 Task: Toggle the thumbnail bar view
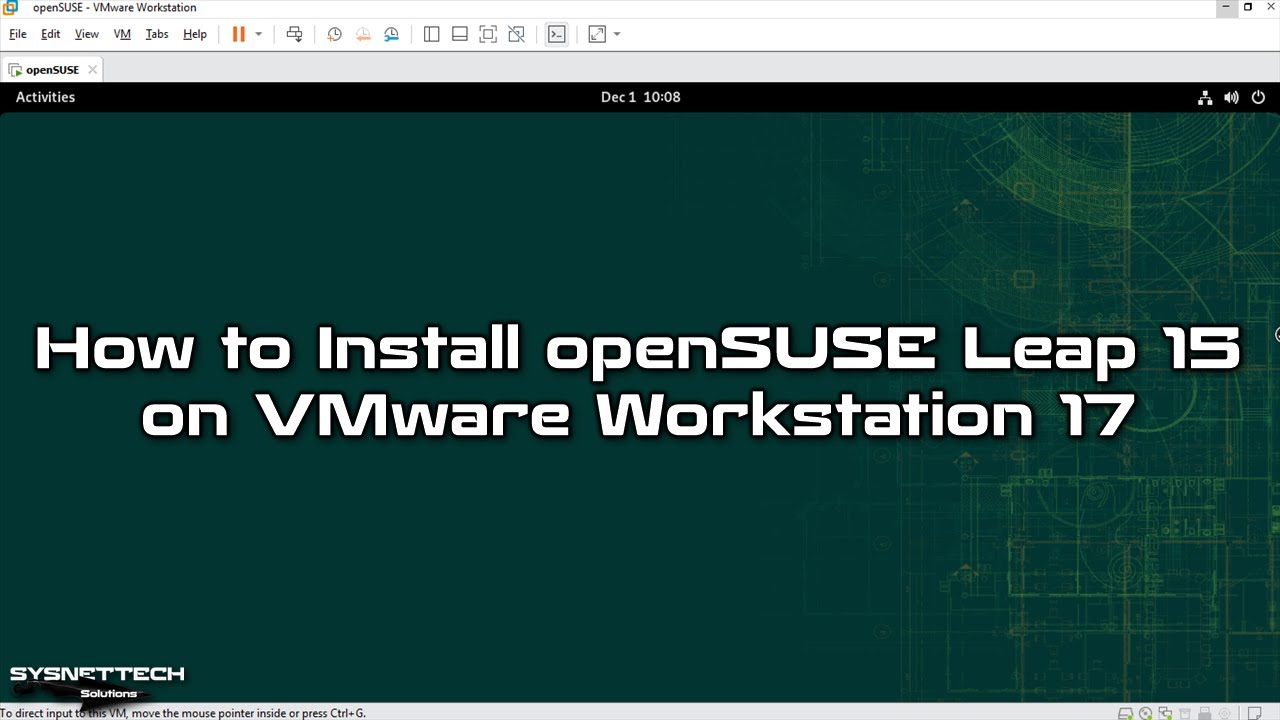click(x=460, y=34)
